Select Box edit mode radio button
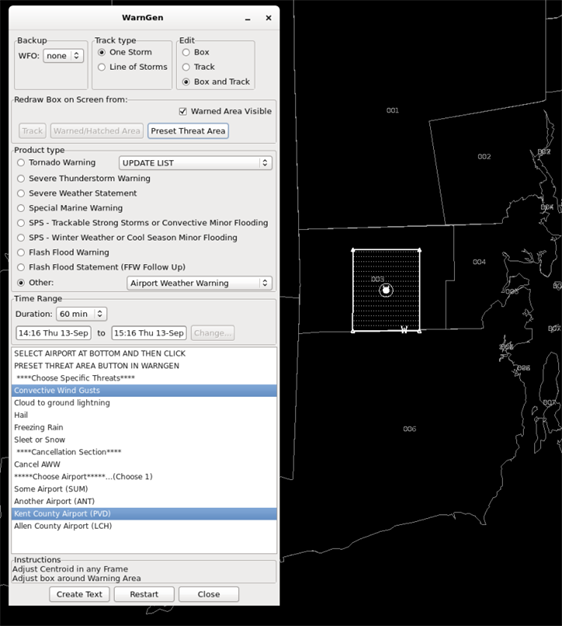The image size is (562, 626). coord(186,52)
